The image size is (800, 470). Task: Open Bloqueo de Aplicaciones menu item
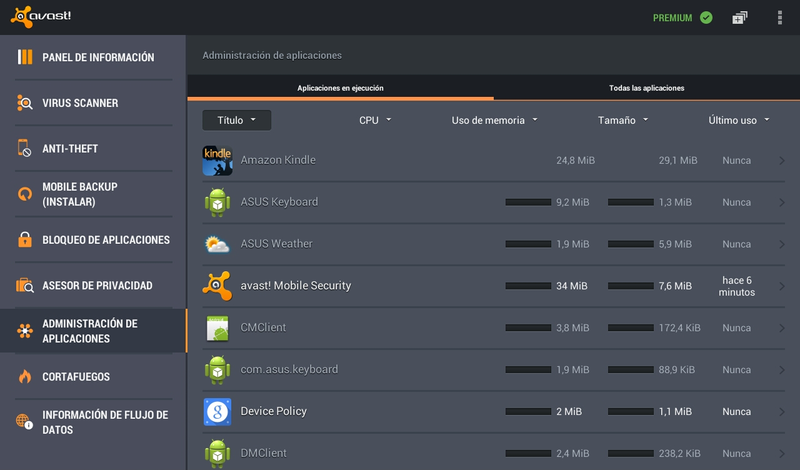tap(93, 239)
